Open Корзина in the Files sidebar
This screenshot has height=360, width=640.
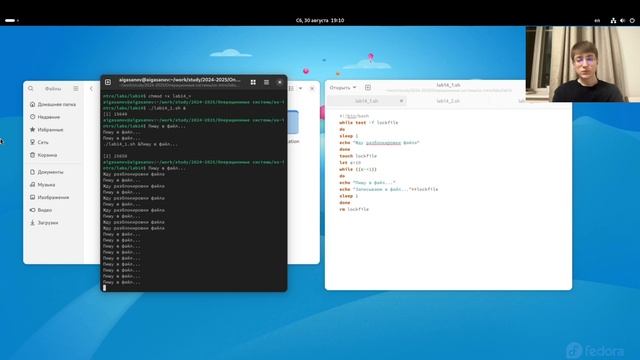tap(53, 155)
